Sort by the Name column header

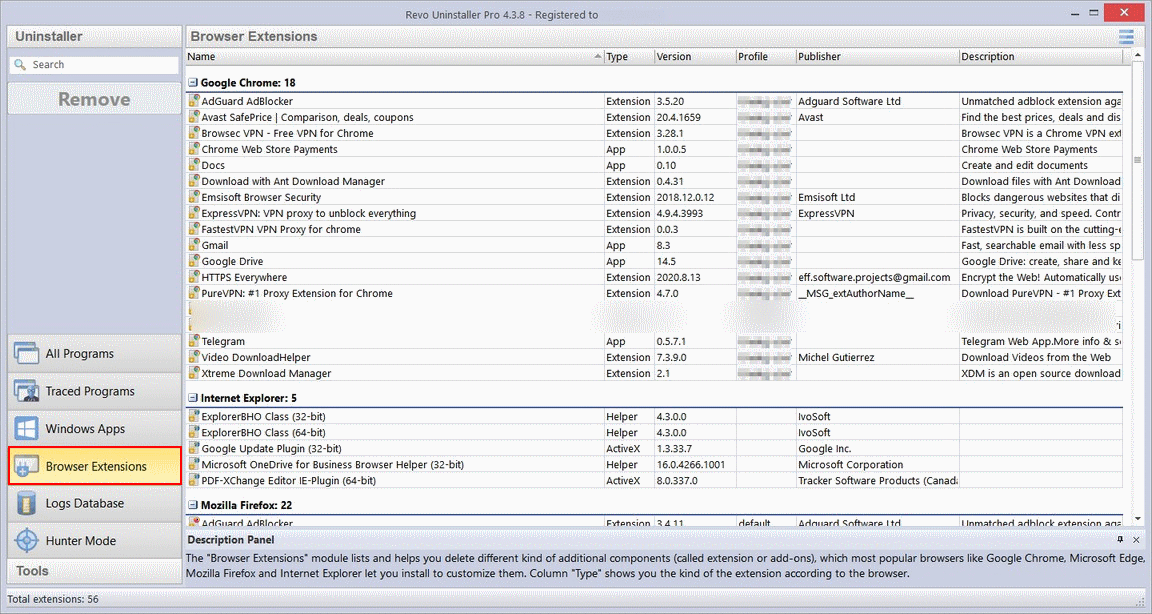tap(395, 57)
